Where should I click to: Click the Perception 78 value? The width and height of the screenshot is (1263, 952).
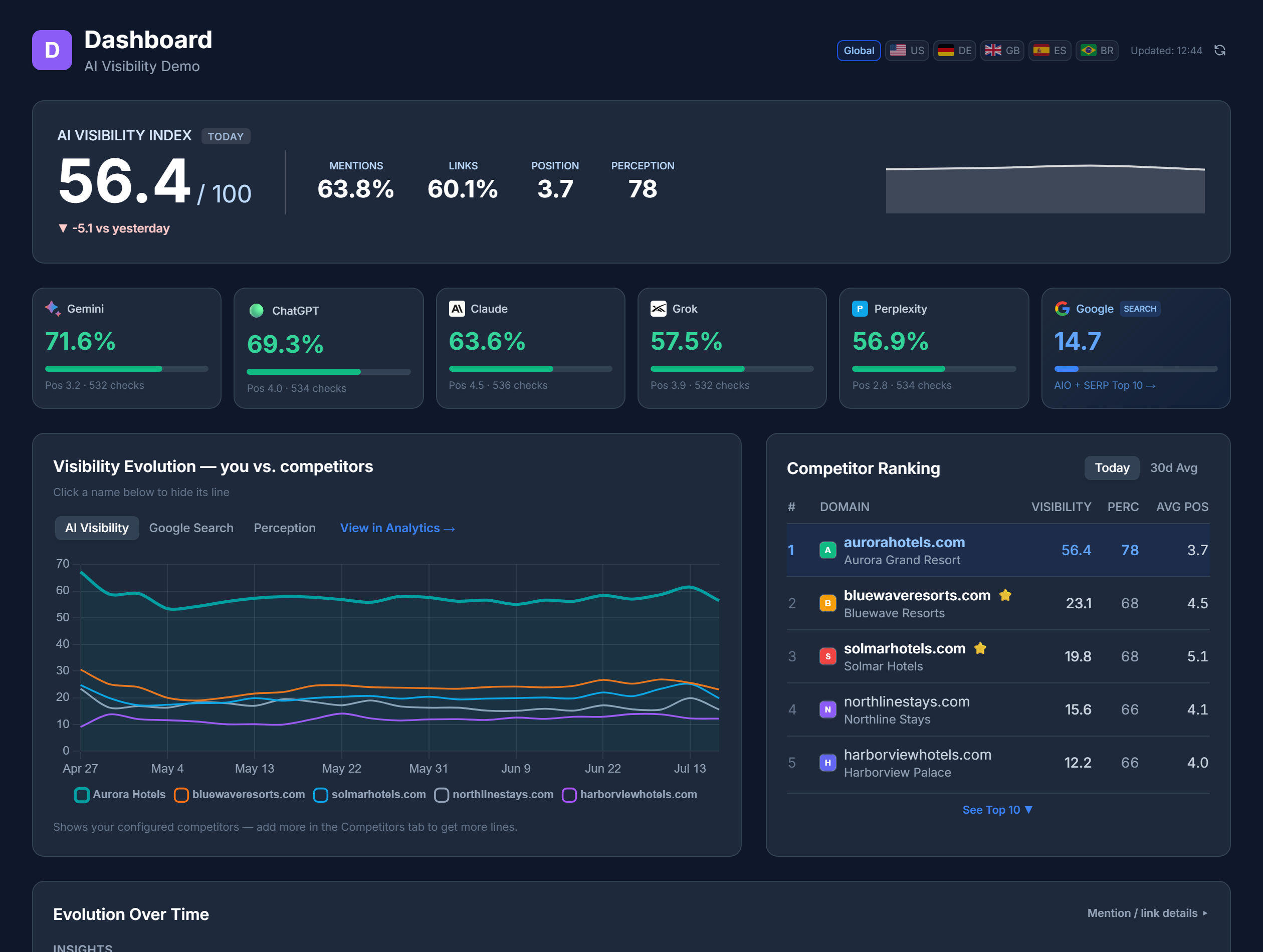point(643,189)
